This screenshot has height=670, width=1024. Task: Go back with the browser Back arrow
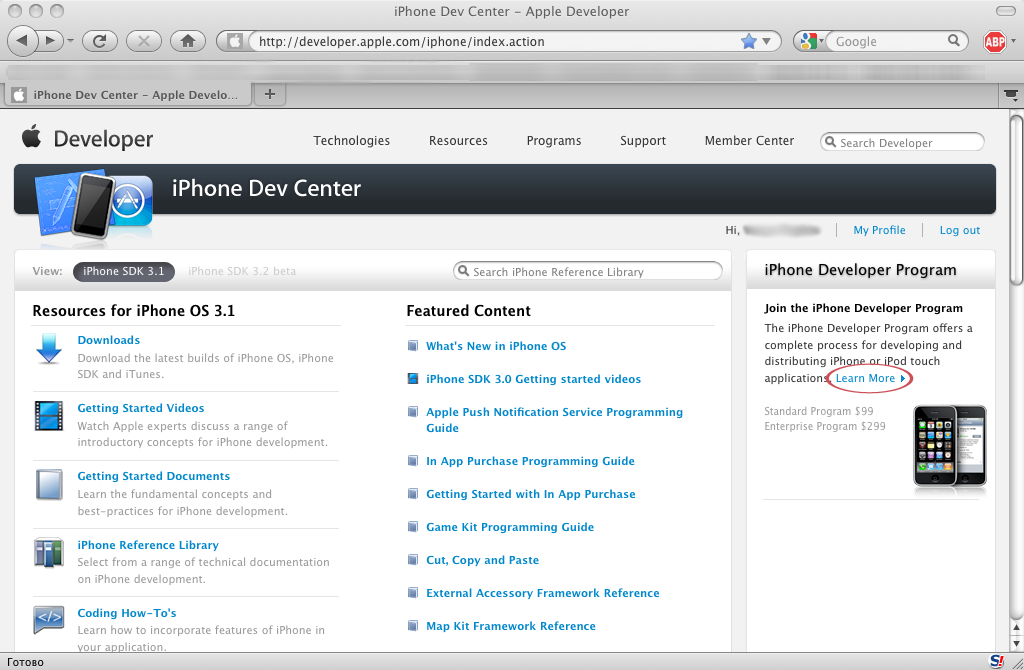tap(22, 41)
